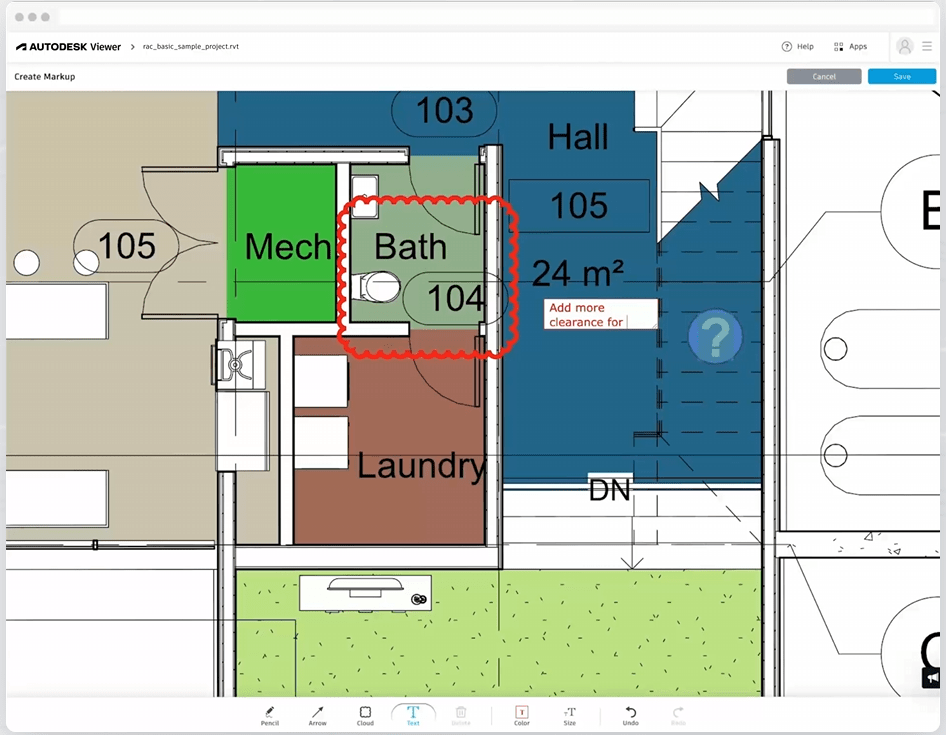
Task: Click the 105 door tag near the entry
Action: (126, 246)
